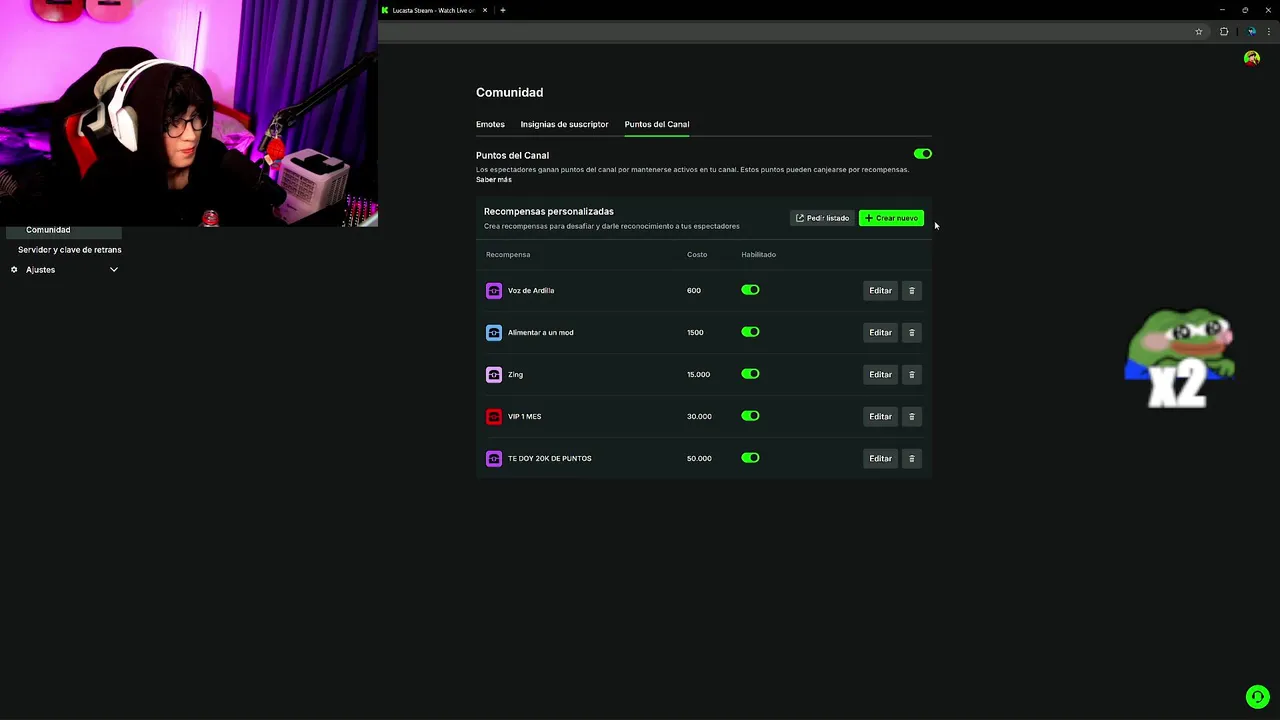1280x720 pixels.
Task: Edit the TE DOY 20K DE PUNTOS reward
Action: click(880, 459)
